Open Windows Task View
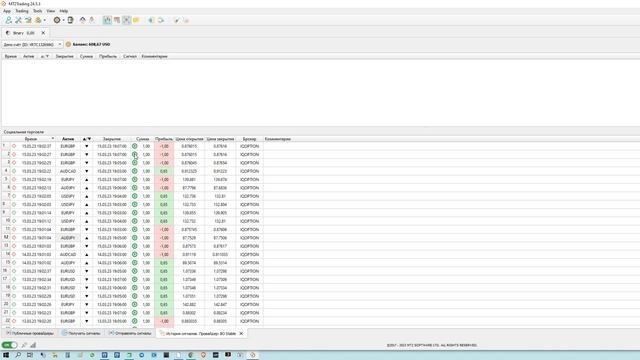Viewport: 640px width, 360px height. [30, 355]
